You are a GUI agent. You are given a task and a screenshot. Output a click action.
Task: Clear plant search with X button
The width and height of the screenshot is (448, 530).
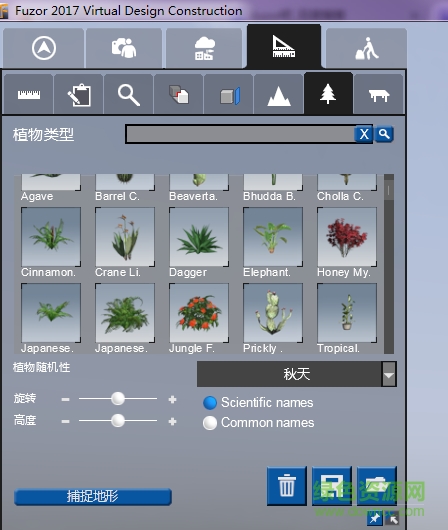coord(364,134)
